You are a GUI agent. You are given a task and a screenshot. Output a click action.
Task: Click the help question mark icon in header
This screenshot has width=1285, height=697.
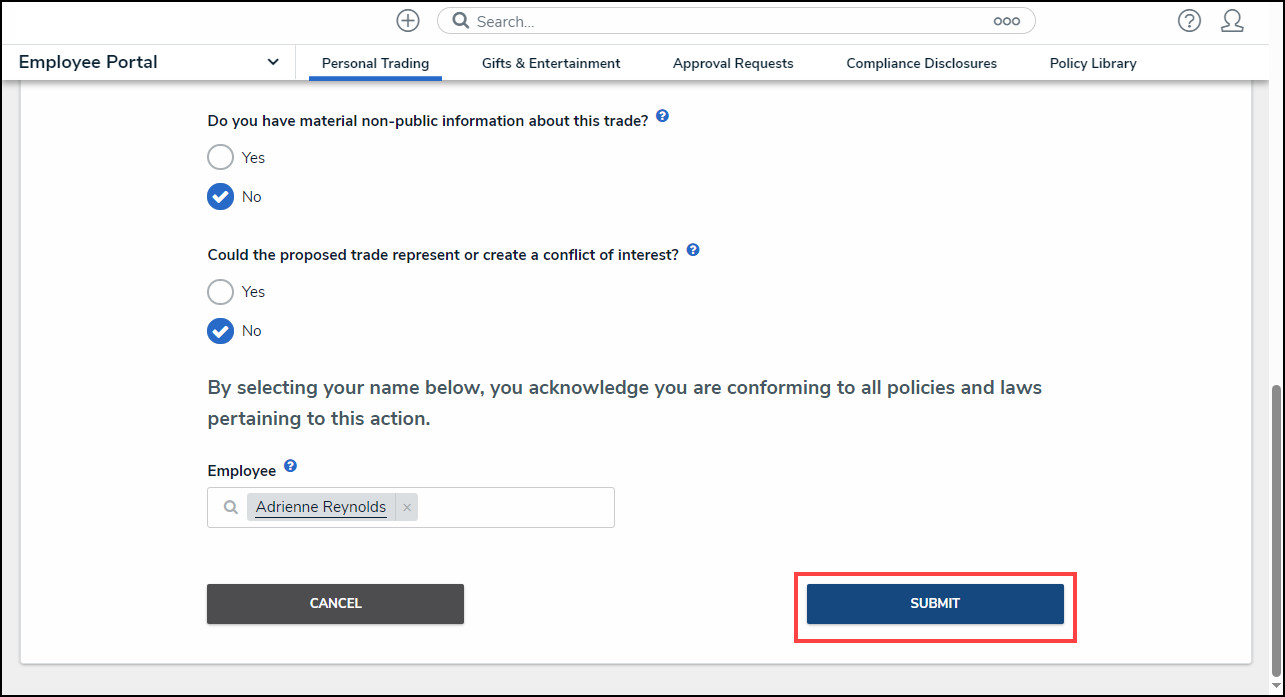pos(1189,20)
